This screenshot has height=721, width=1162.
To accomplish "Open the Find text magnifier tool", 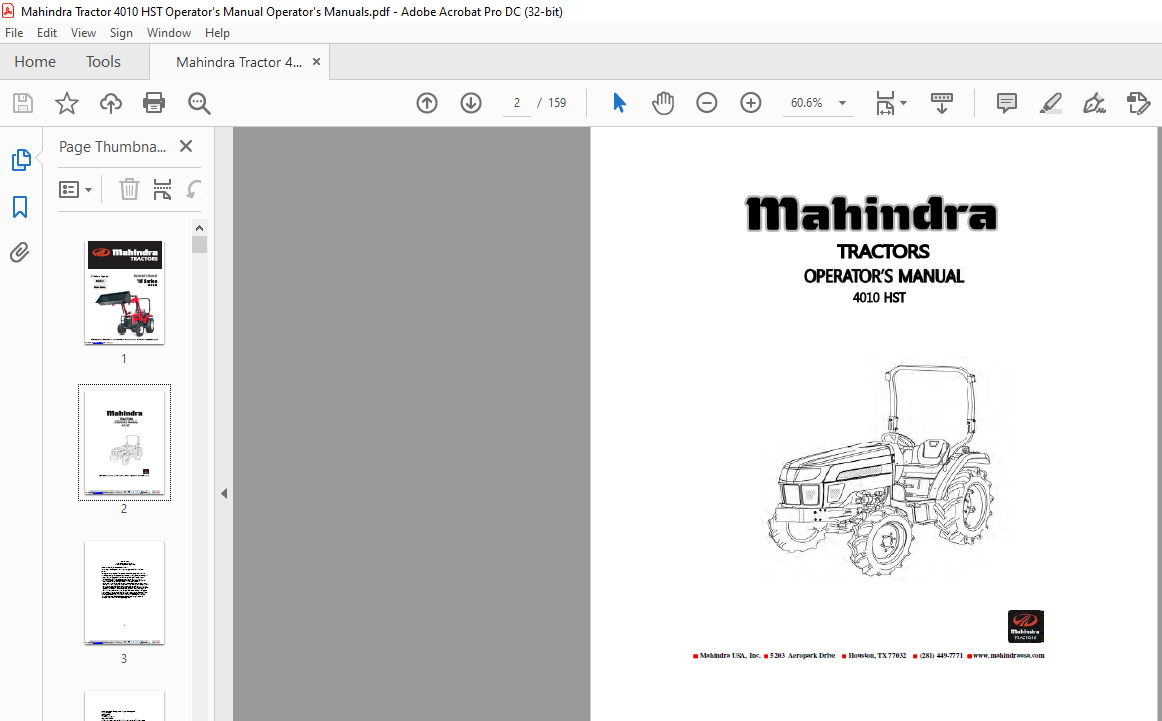I will (x=199, y=103).
